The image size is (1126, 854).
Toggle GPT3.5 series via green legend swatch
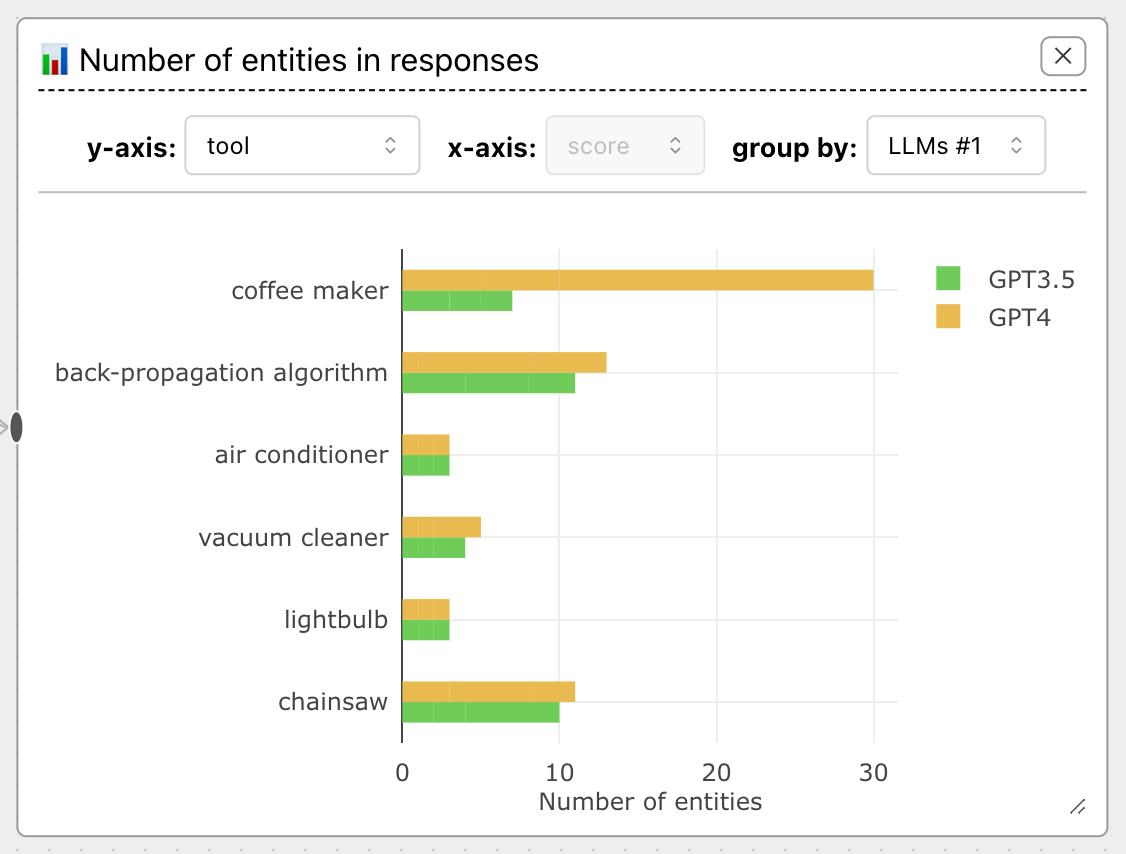tap(947, 279)
